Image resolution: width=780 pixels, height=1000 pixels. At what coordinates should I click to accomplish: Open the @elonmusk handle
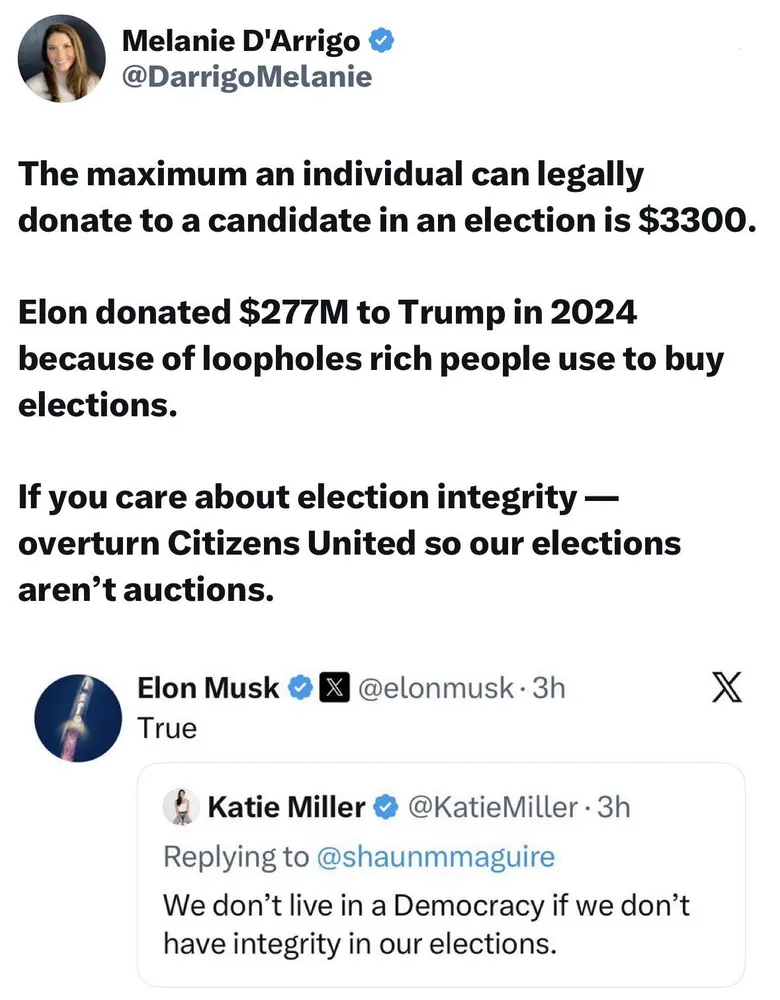(x=434, y=687)
